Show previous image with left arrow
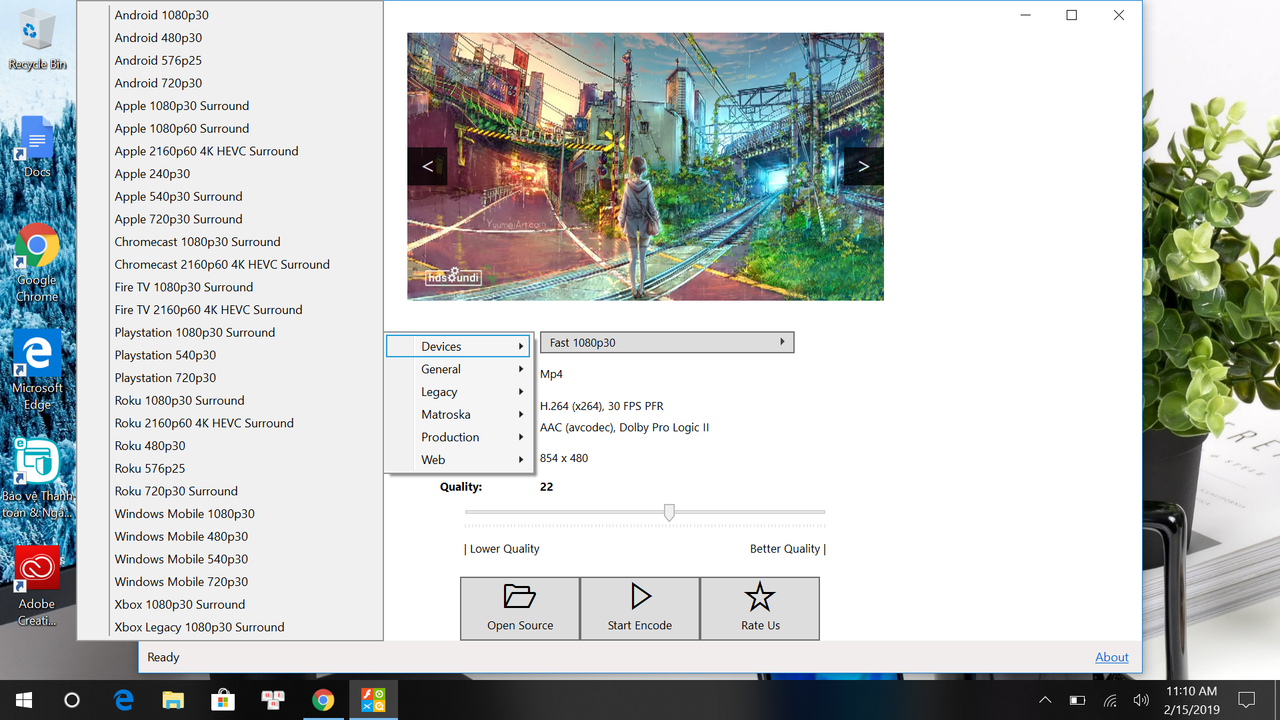The image size is (1280, 720). point(427,166)
